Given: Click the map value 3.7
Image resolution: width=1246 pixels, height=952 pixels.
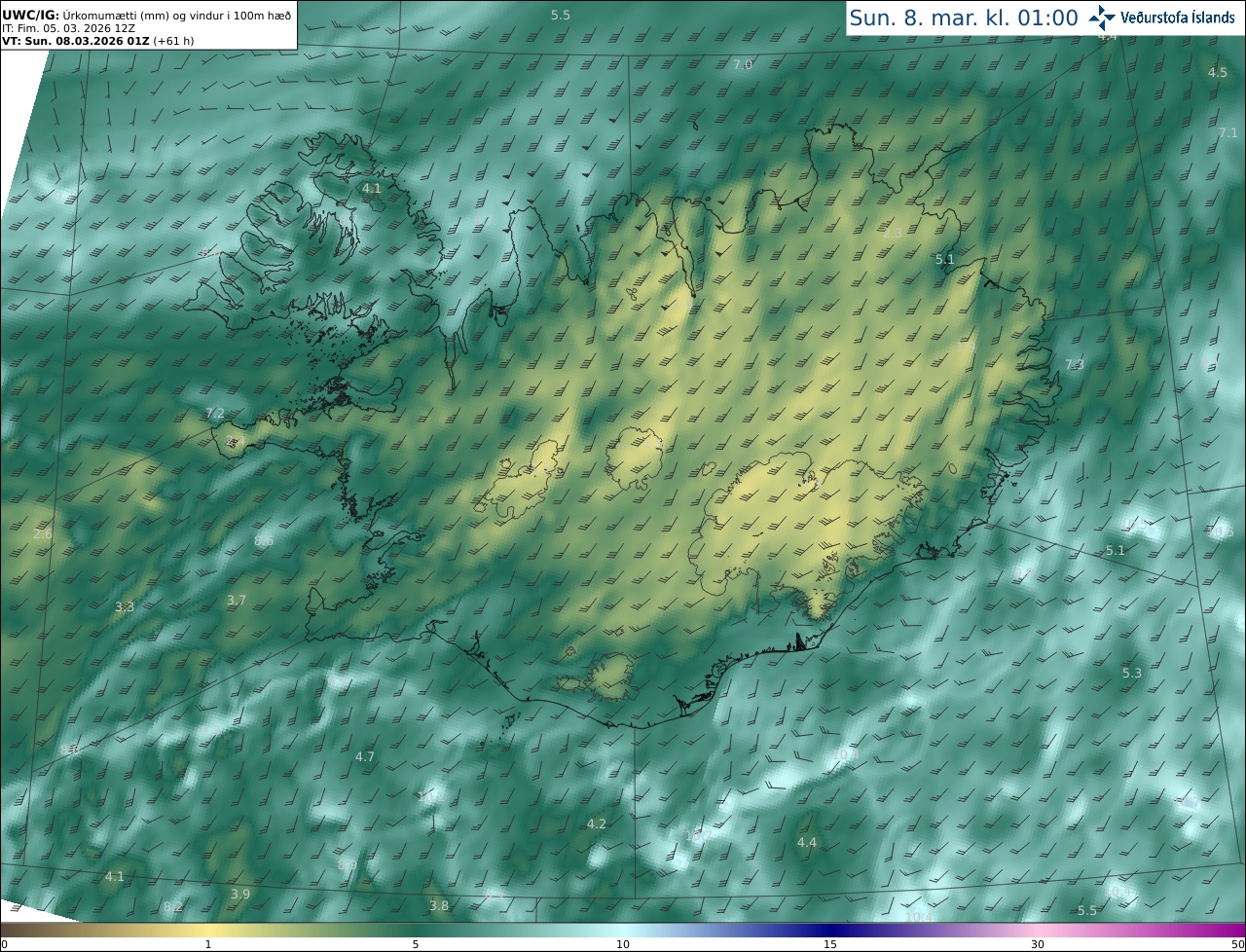Looking at the screenshot, I should [237, 601].
